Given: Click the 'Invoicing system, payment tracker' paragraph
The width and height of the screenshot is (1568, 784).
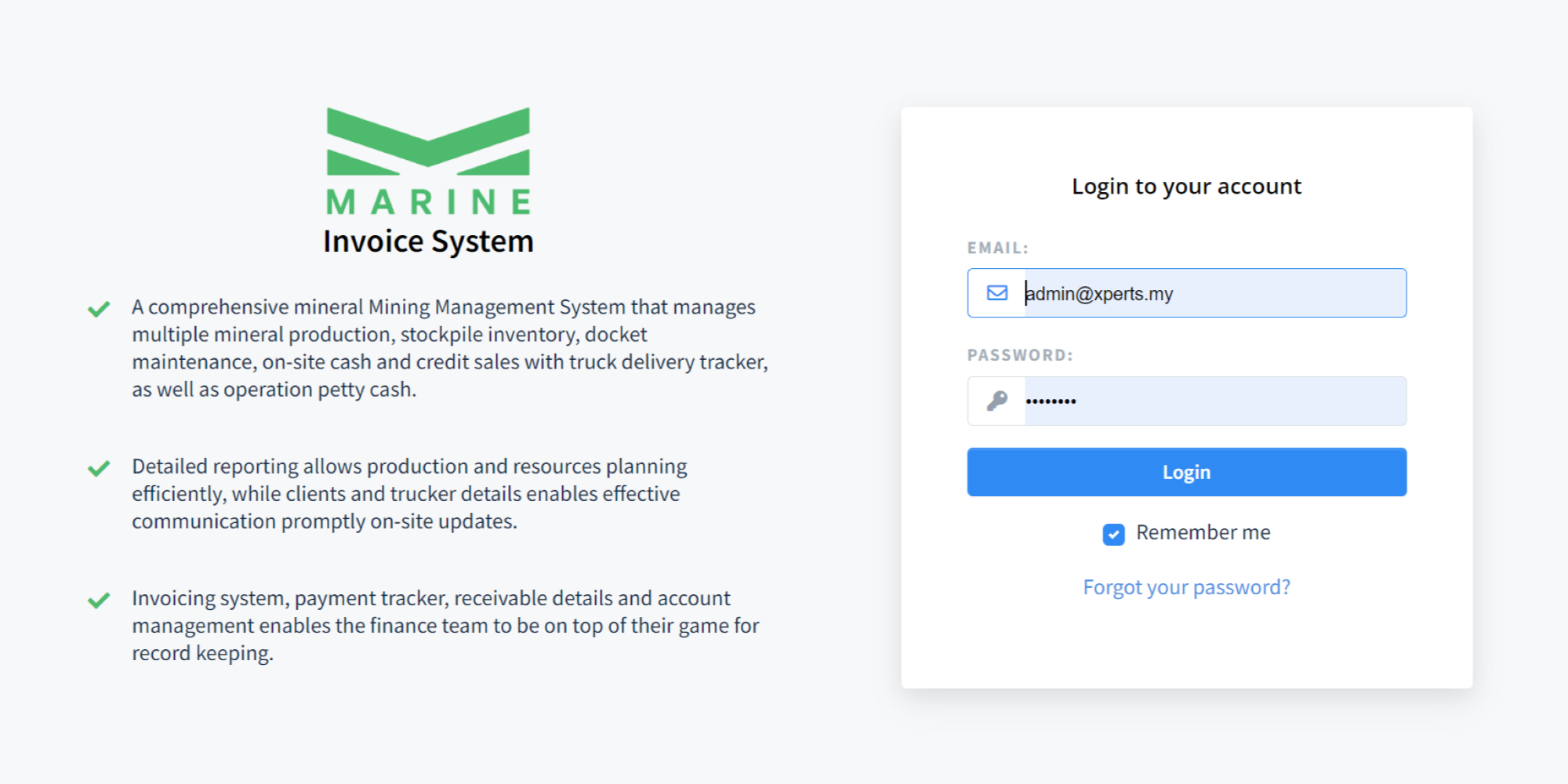Looking at the screenshot, I should [x=445, y=626].
